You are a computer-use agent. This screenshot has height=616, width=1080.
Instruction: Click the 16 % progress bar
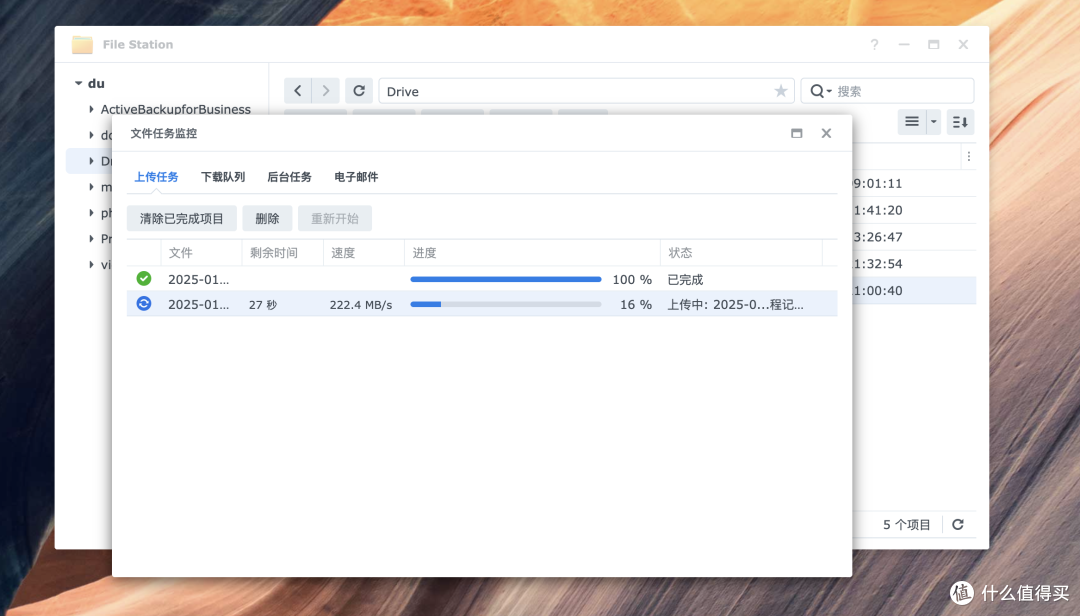click(506, 304)
